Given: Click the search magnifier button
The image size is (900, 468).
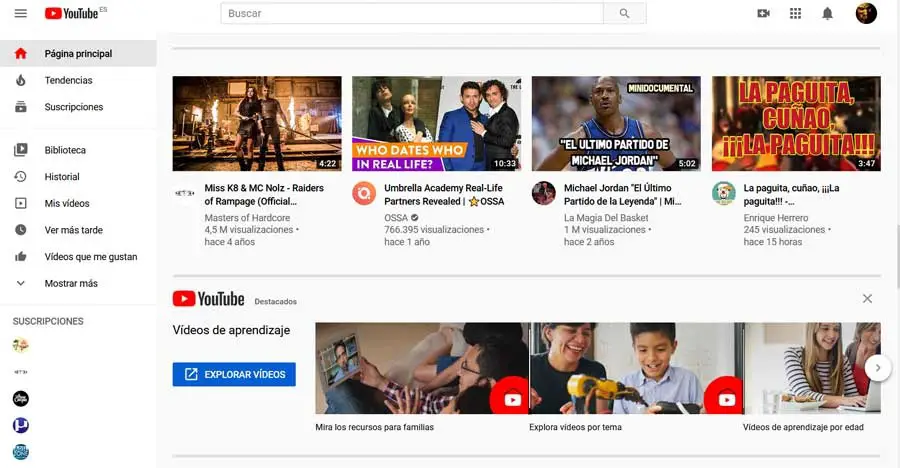Looking at the screenshot, I should pyautogui.click(x=624, y=13).
